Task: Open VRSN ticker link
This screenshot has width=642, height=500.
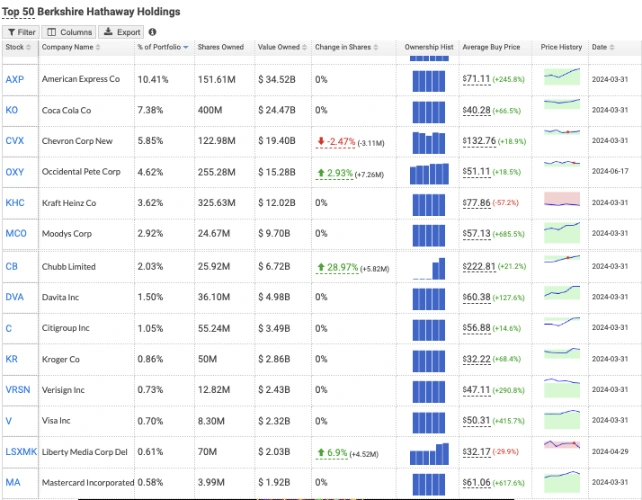Action: coord(18,390)
